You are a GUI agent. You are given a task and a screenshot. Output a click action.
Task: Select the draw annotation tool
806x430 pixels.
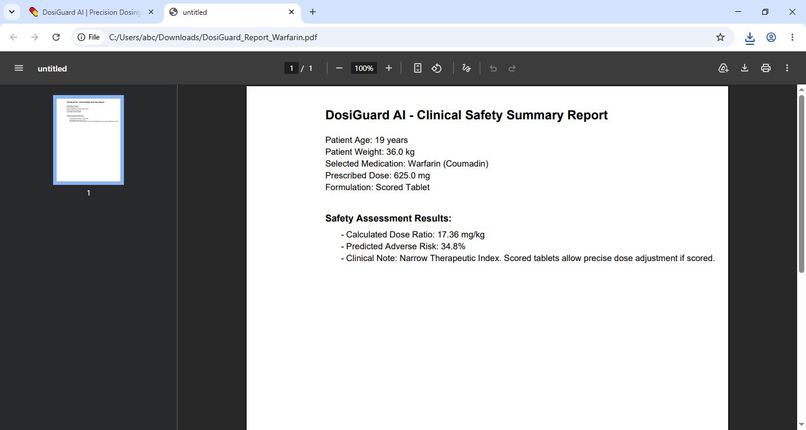tap(466, 68)
